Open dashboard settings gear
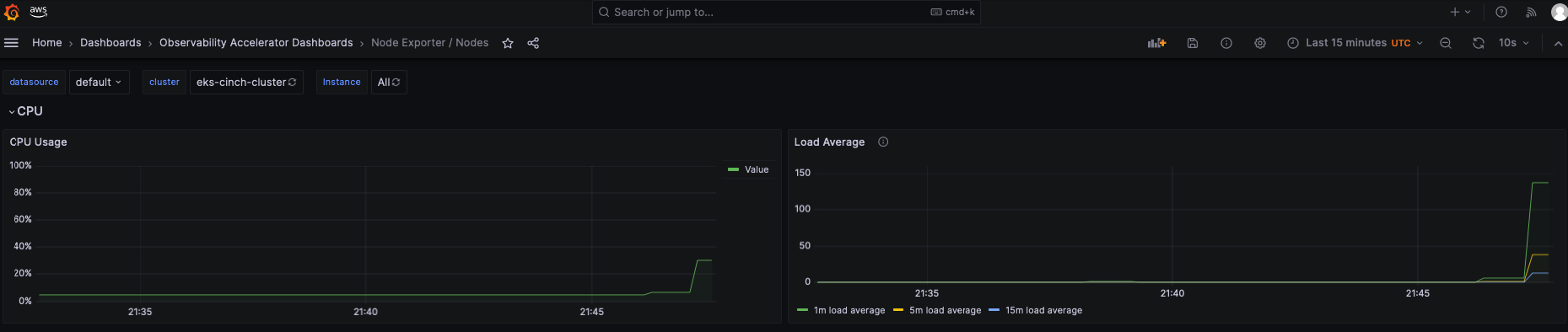Image resolution: width=1568 pixels, height=332 pixels. click(x=1260, y=43)
